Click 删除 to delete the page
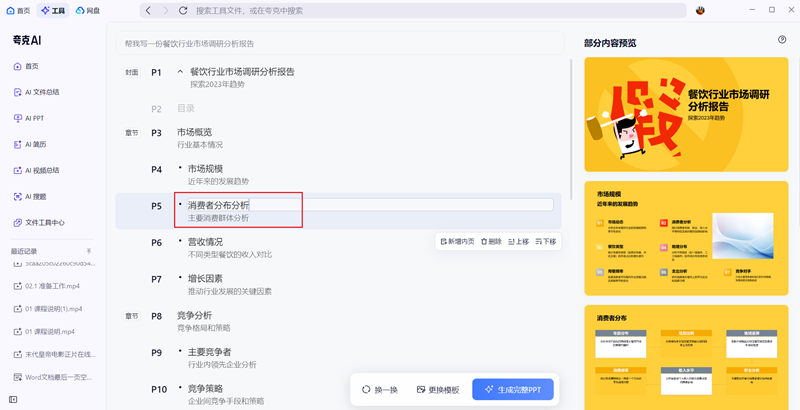The image size is (800, 410). [x=491, y=241]
